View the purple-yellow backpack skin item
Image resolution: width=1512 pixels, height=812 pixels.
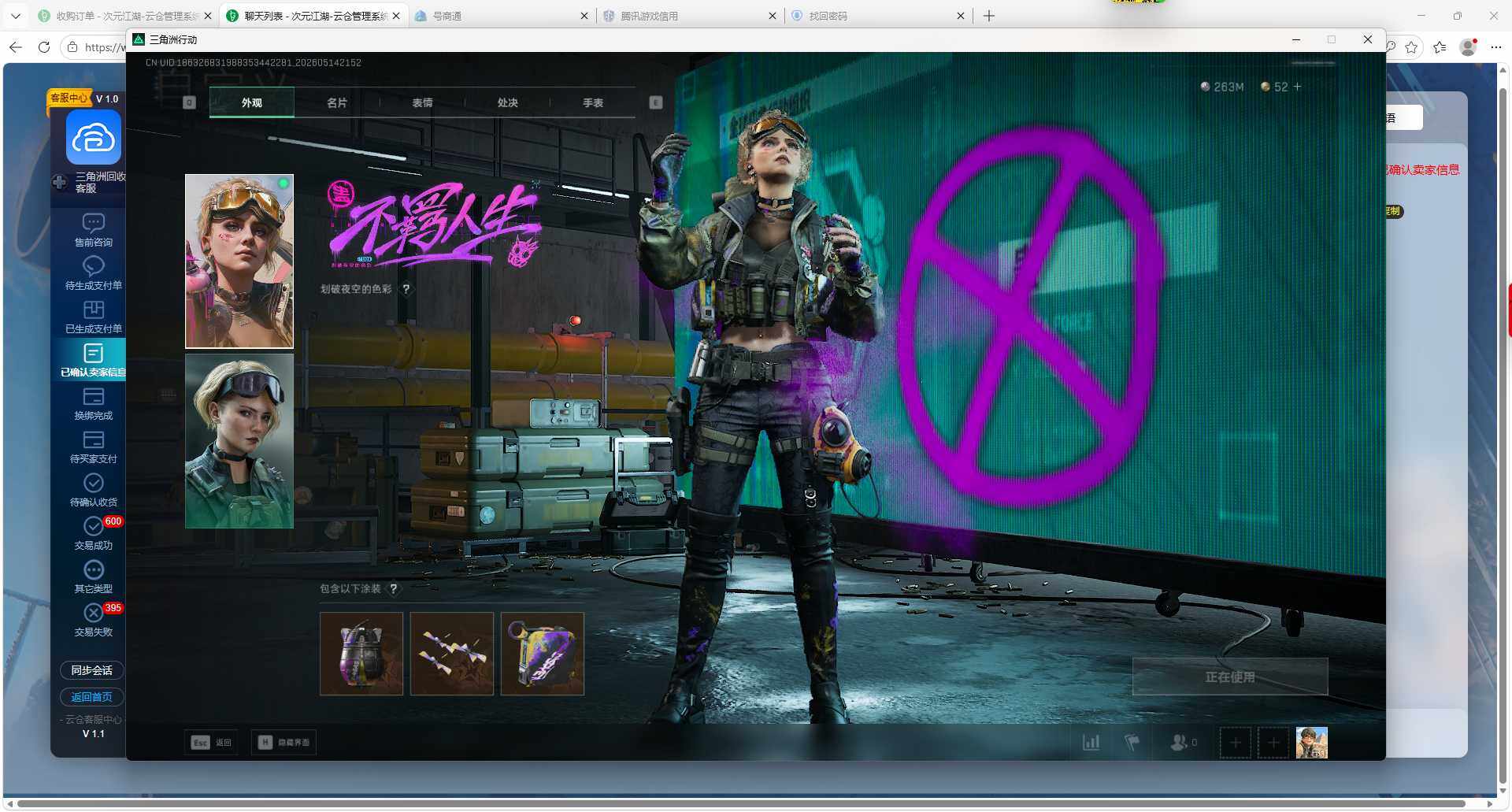pos(543,654)
